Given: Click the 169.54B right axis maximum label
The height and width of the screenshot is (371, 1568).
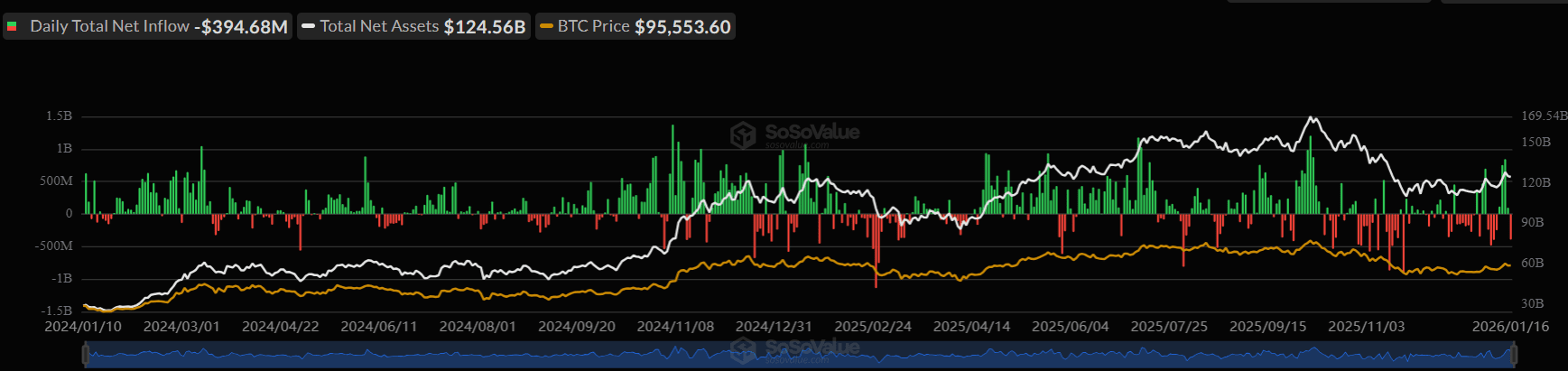Looking at the screenshot, I should [x=1544, y=116].
